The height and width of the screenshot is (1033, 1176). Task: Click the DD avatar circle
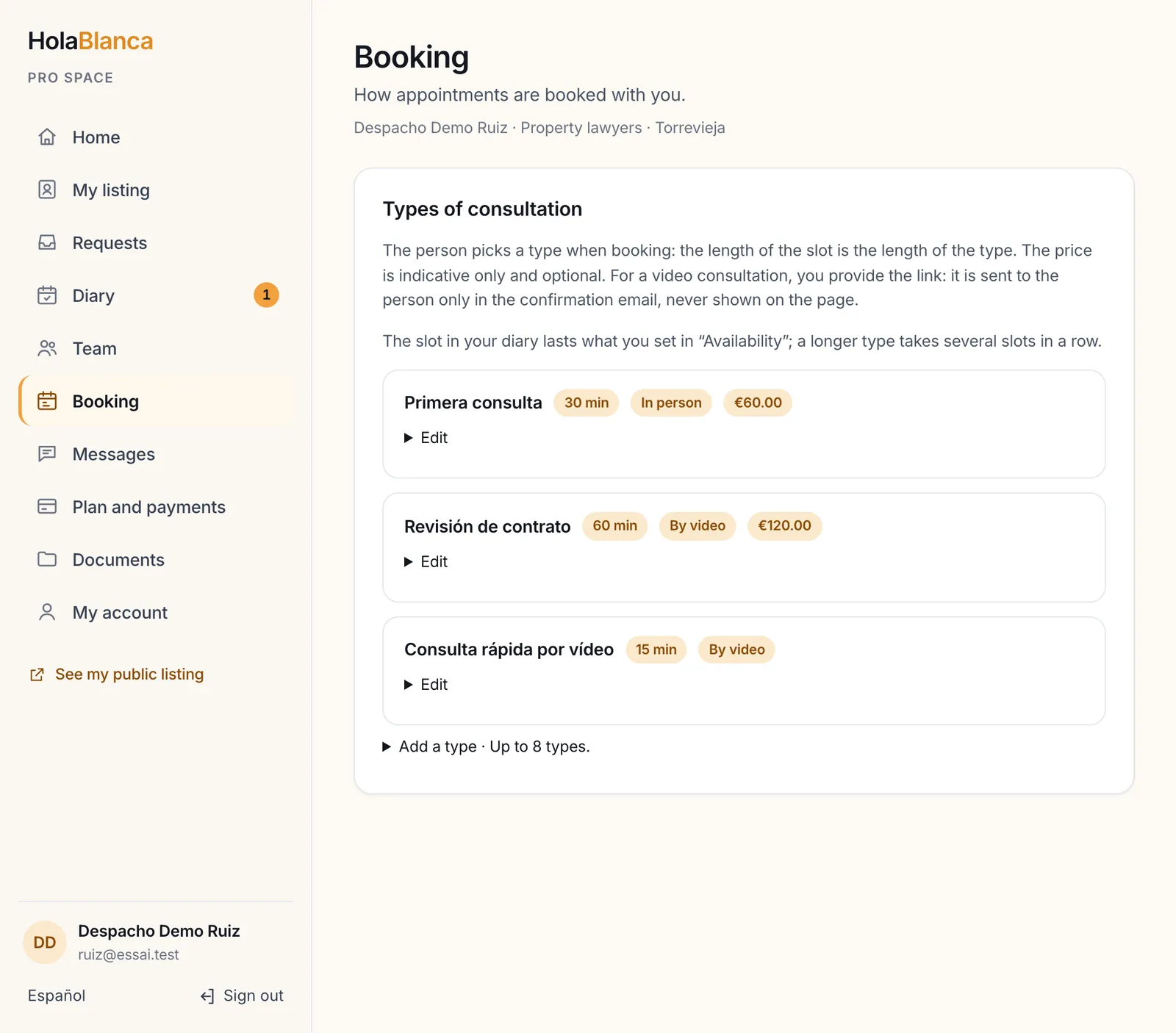[45, 943]
